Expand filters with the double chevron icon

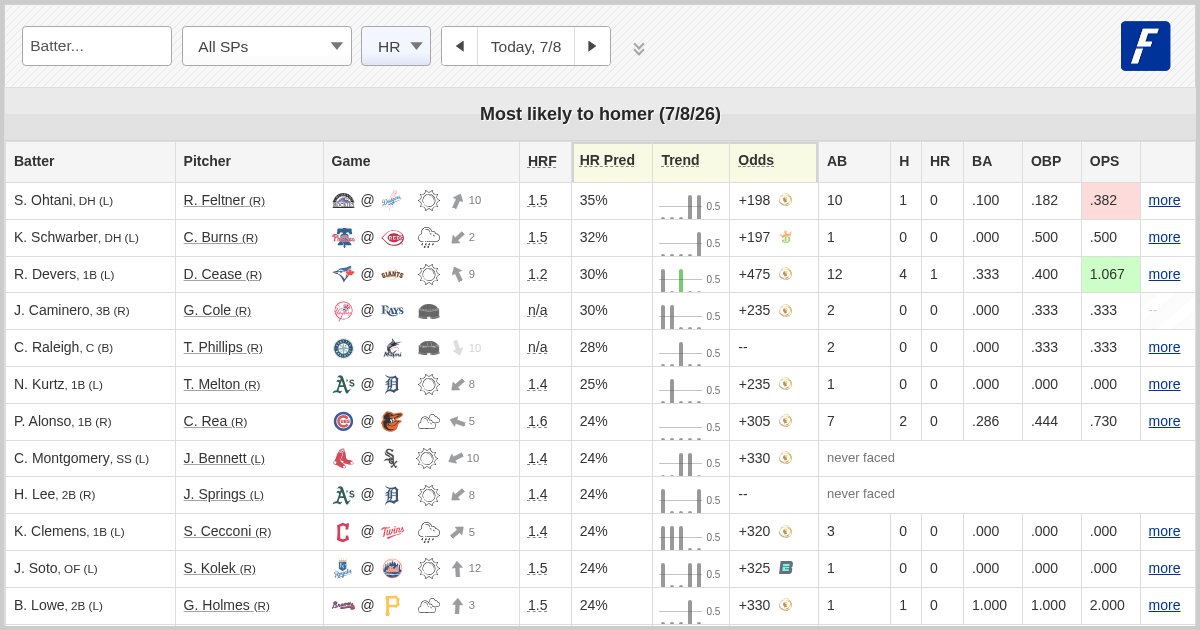tap(639, 48)
